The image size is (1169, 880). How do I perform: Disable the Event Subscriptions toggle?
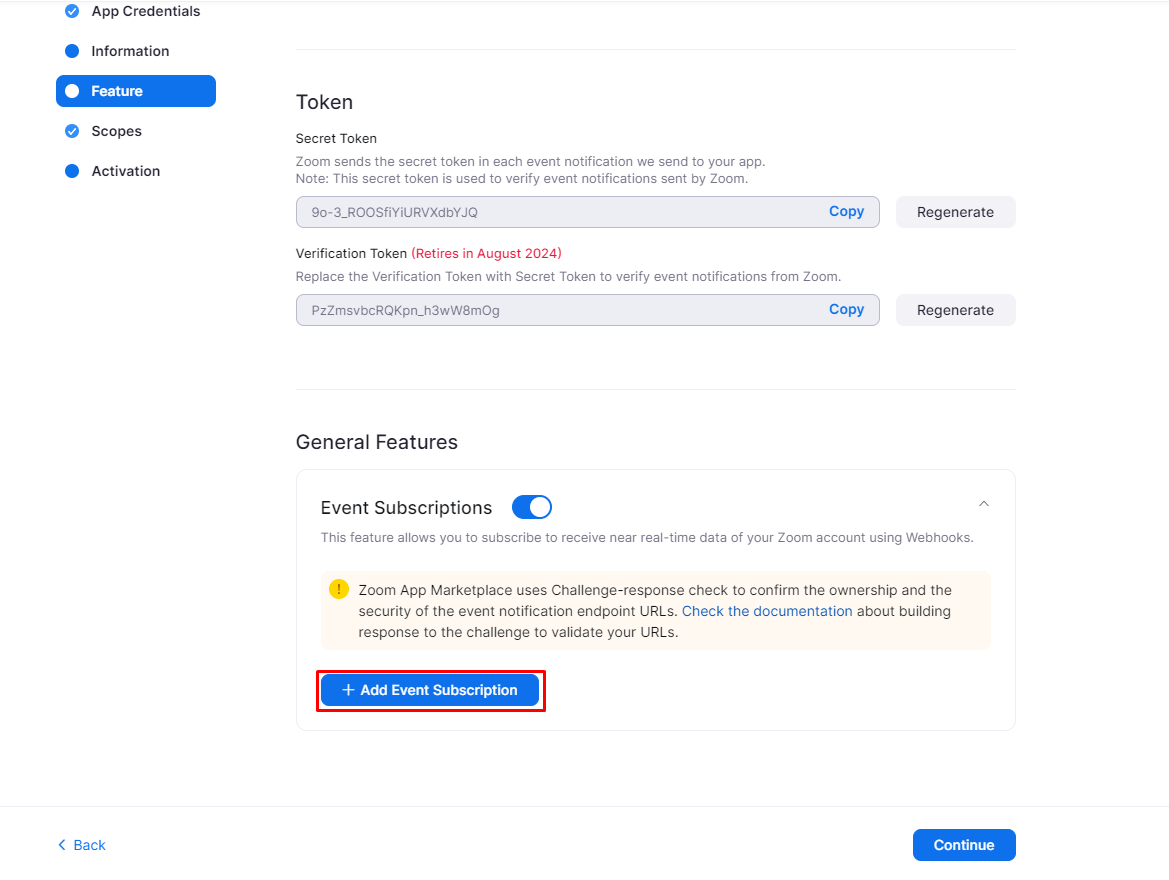pos(532,507)
